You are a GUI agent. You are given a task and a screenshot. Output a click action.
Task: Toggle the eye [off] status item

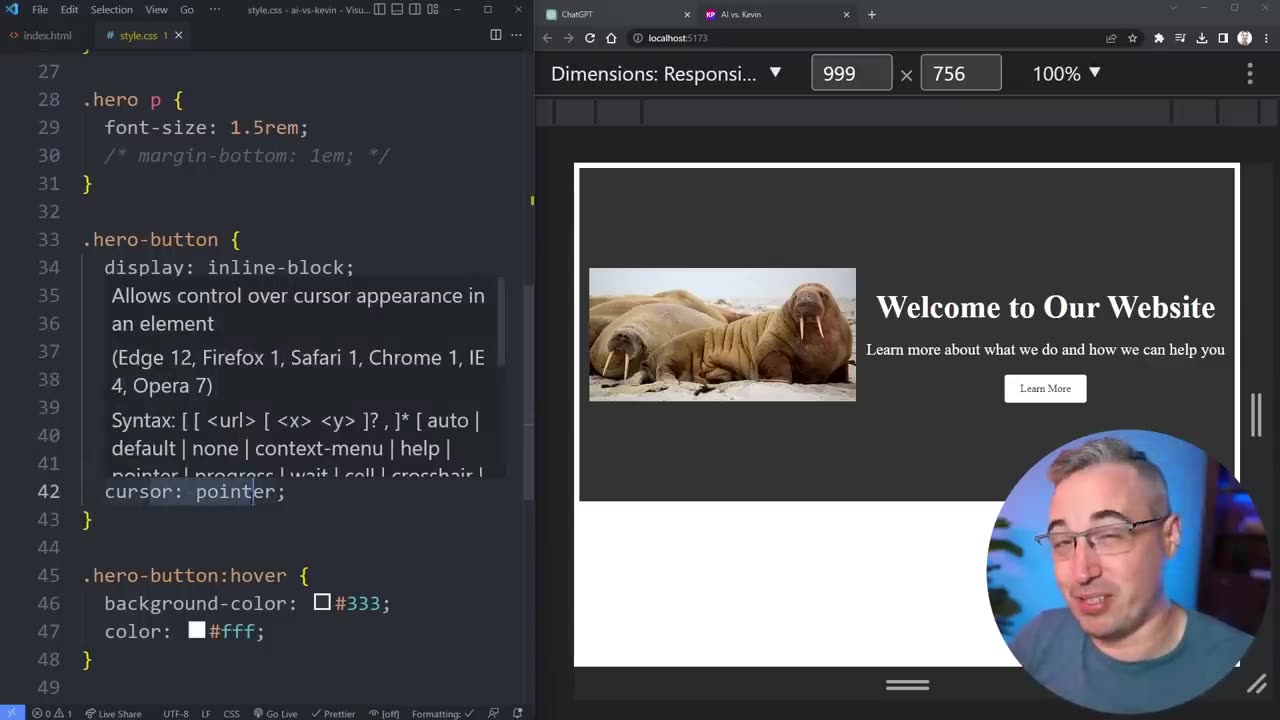[383, 713]
